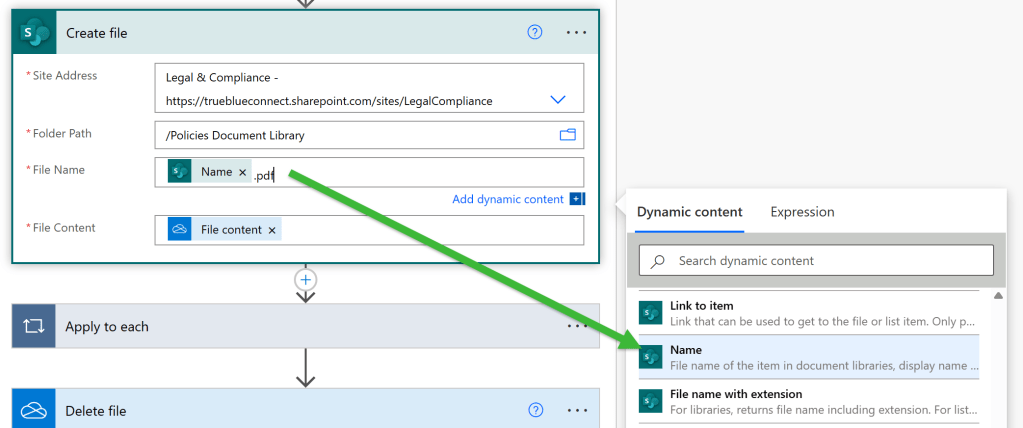Remove the Name token from File Name
This screenshot has width=1023, height=428.
click(242, 172)
